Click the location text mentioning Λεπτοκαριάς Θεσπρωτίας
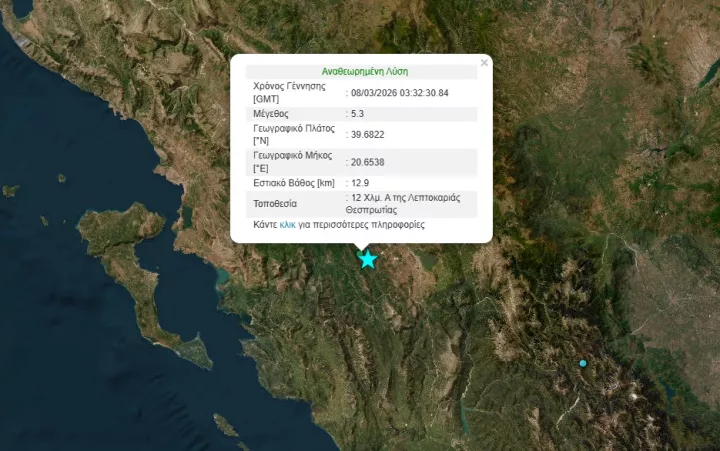The height and width of the screenshot is (451, 720). click(x=405, y=204)
